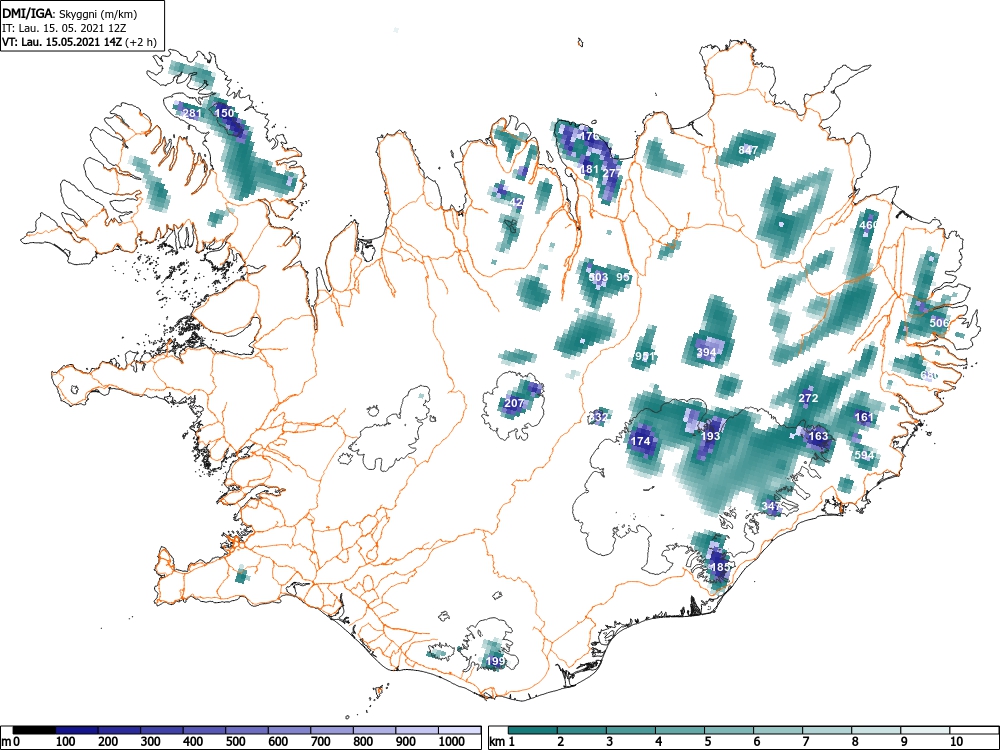Click the 272 visibility value on the map
1000x750 pixels.
tap(808, 398)
